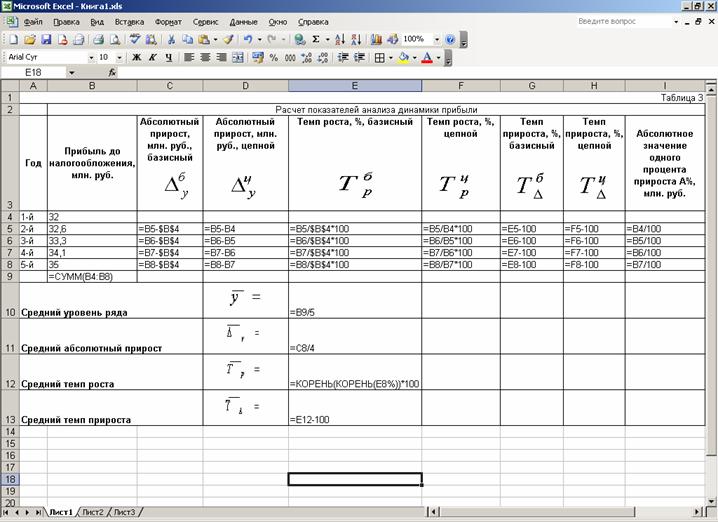718x522 pixels.
Task: Click the vertical scrollbar down arrow
Action: (x=711, y=501)
